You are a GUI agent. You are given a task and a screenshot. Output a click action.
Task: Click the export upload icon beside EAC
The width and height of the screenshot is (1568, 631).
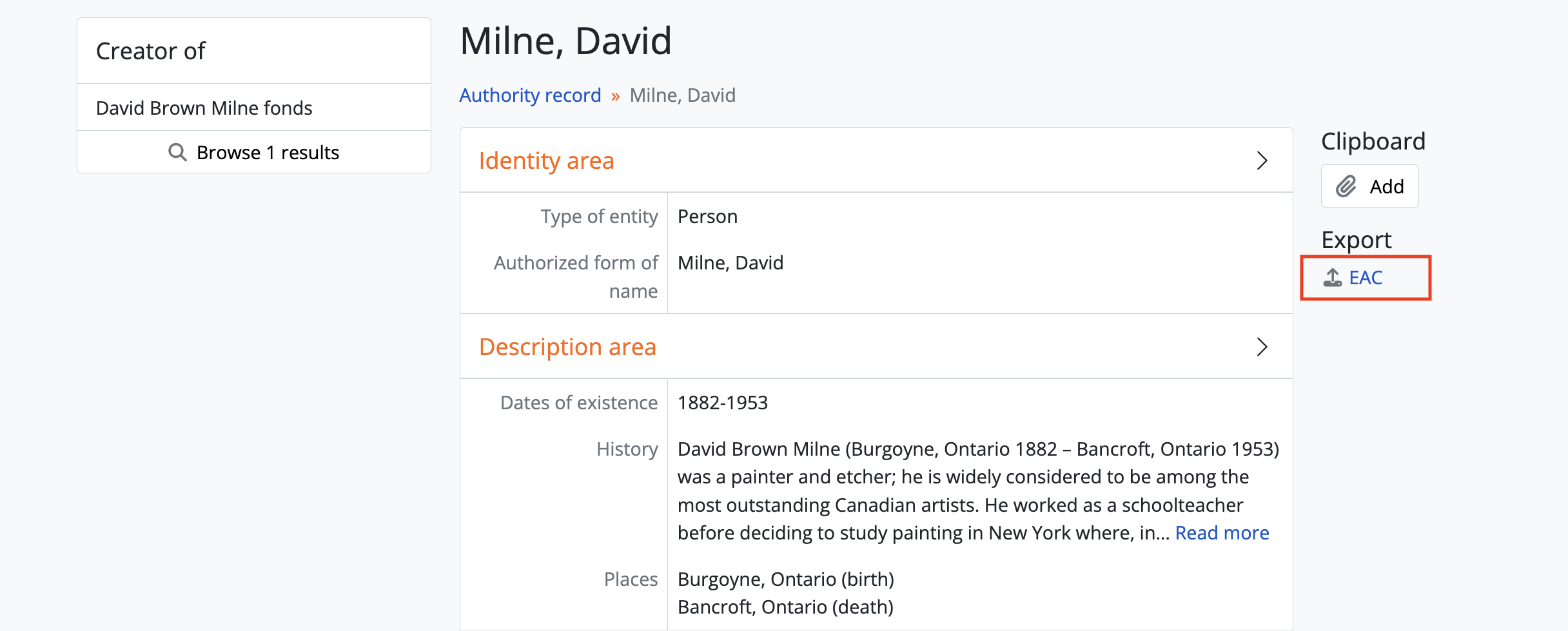click(x=1332, y=278)
